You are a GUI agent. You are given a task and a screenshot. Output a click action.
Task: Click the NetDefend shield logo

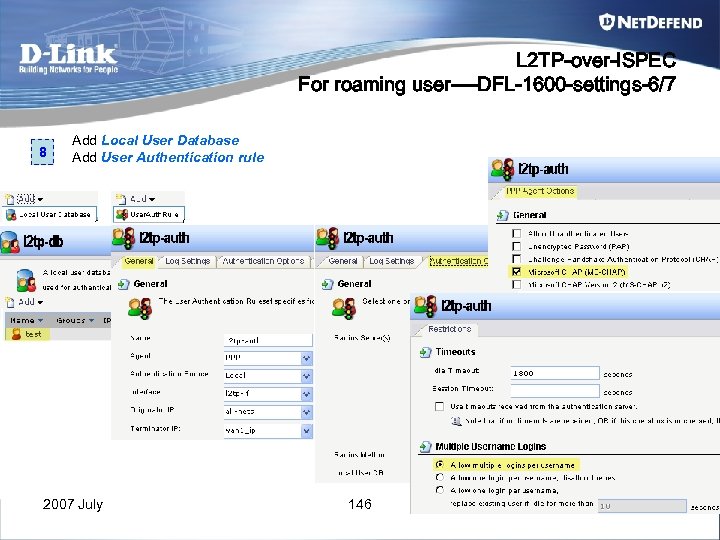607,22
